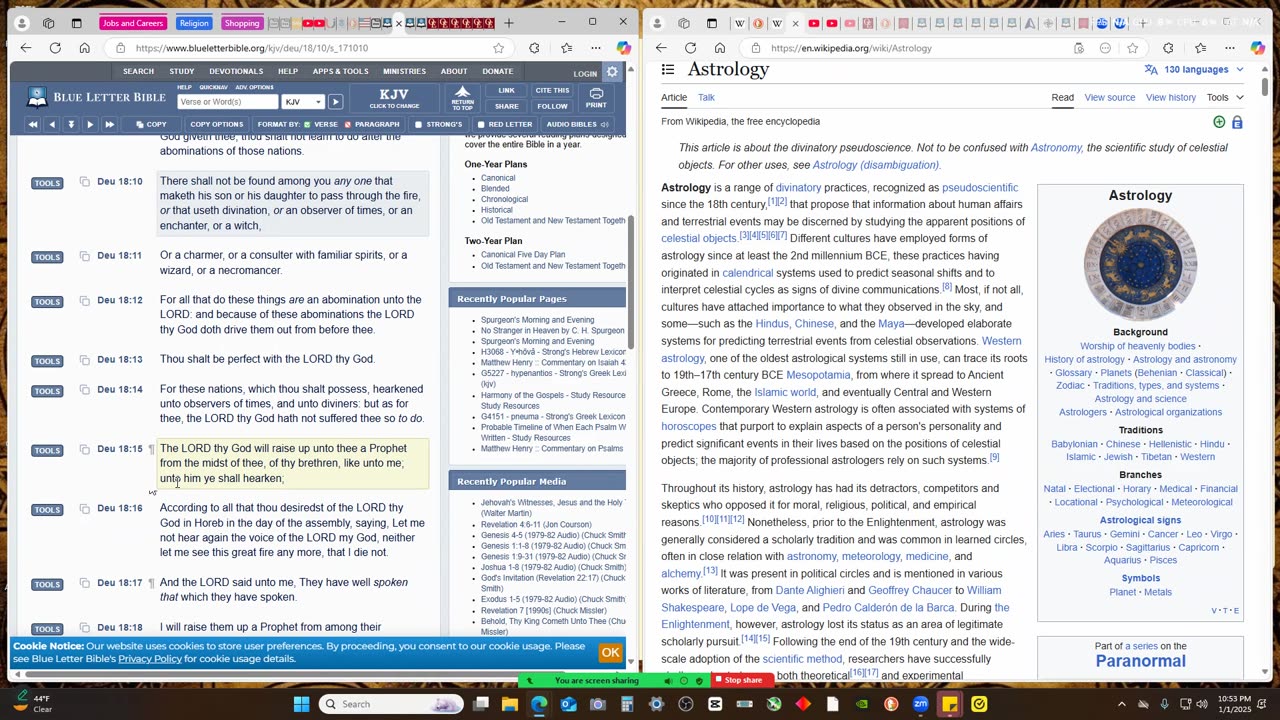The image size is (1280, 720).
Task: Open SEARCH menu on Blue Letter Bible
Action: [x=138, y=71]
